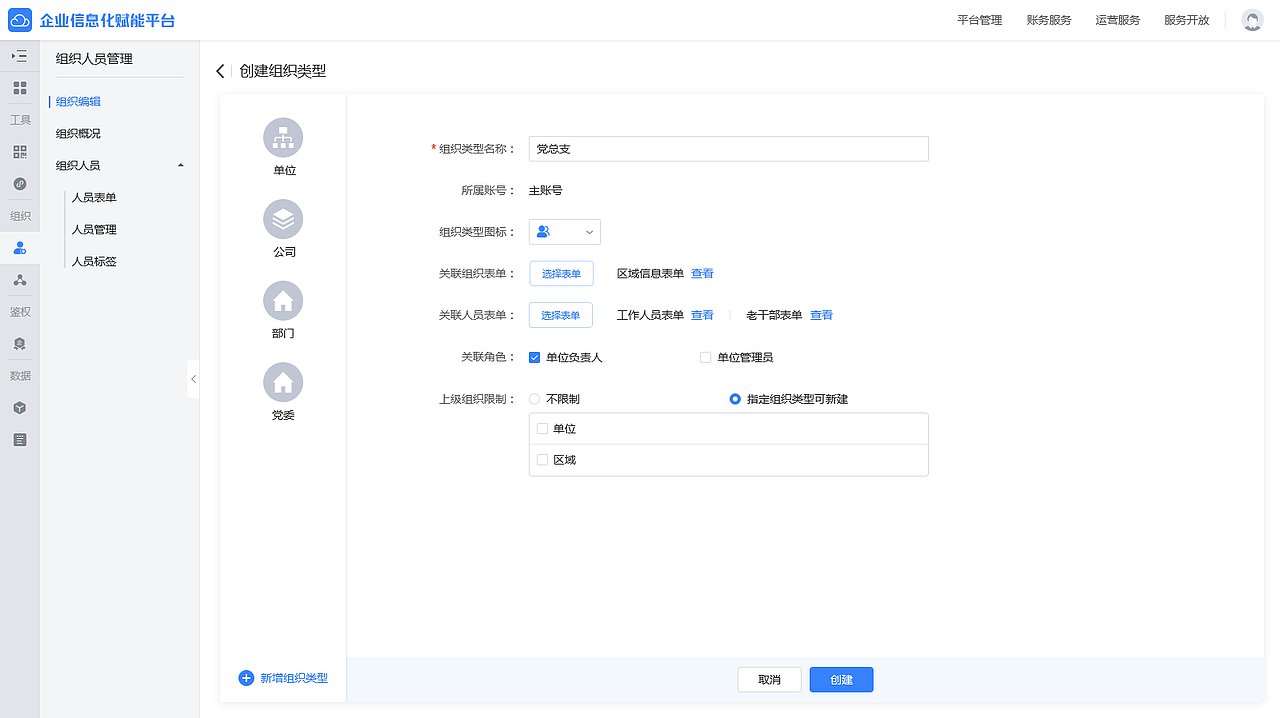Screen dimensions: 1280x718
Task: Toggle the sidebar menu collapse icon
Action: (x=19, y=56)
